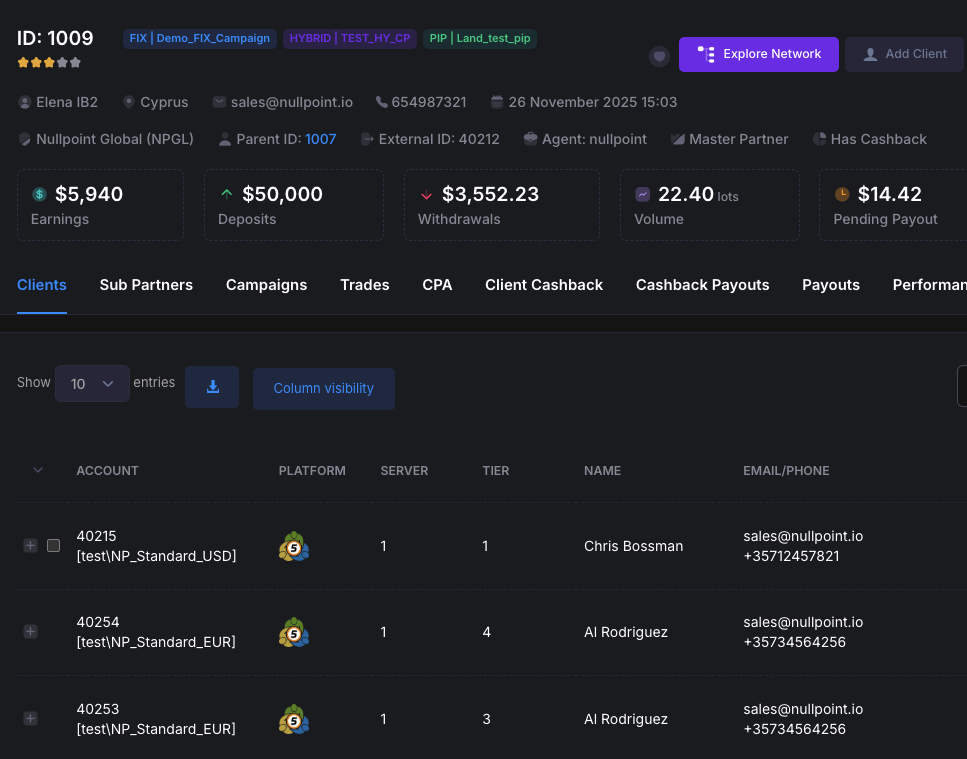The image size is (967, 759).
Task: Click the Explore Network button
Action: pyautogui.click(x=758, y=54)
